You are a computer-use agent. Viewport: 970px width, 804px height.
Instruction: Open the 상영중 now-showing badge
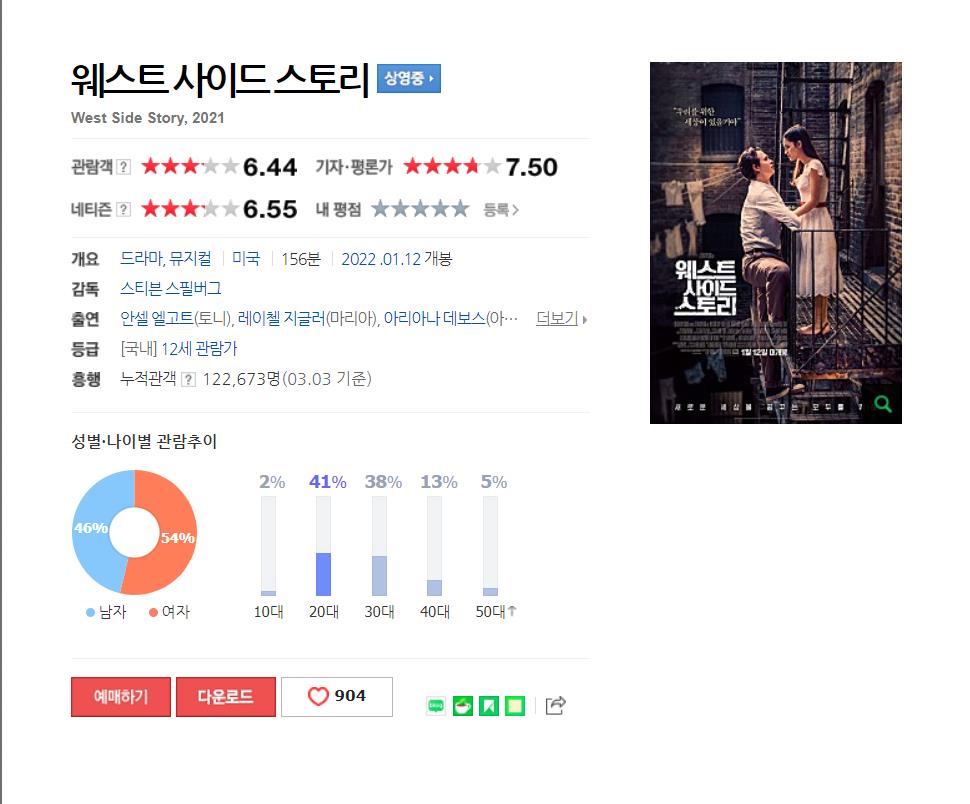pos(409,79)
